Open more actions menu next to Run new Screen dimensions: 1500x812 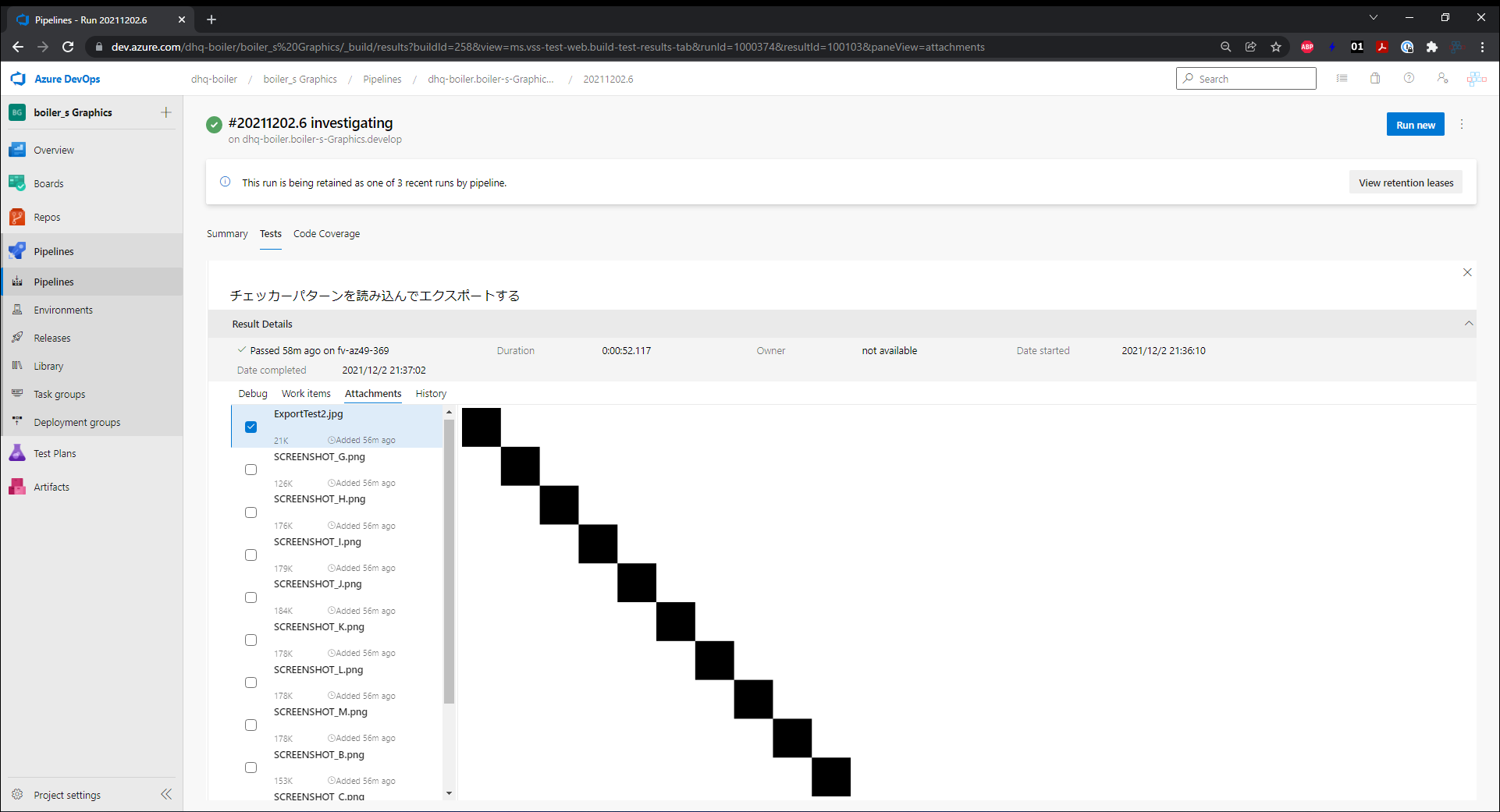coord(1462,125)
